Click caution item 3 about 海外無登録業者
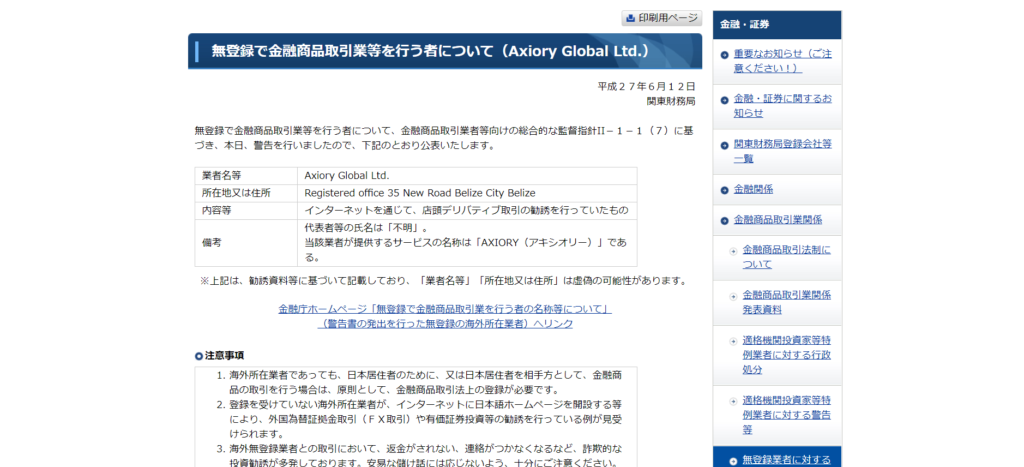This screenshot has height=467, width=1024. pyautogui.click(x=425, y=456)
